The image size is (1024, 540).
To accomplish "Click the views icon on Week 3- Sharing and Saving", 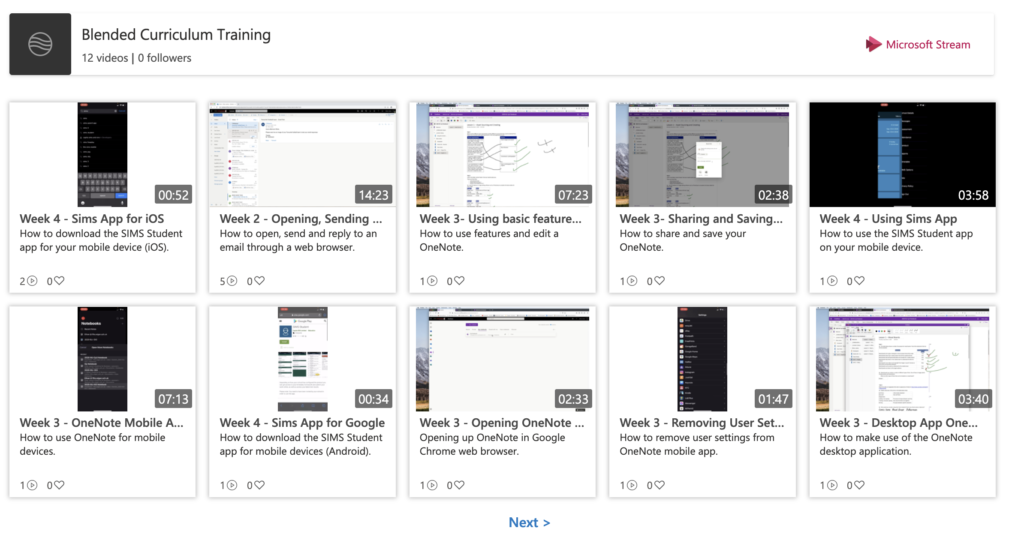I will pos(632,281).
